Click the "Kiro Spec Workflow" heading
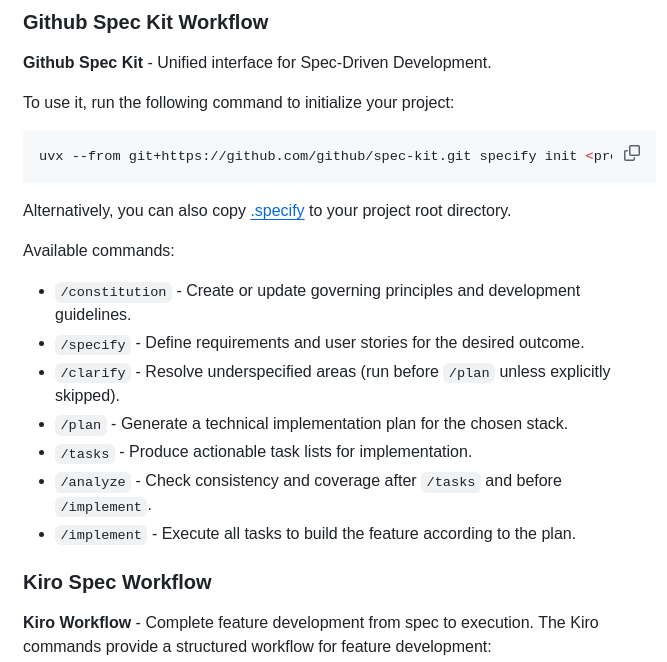The width and height of the screenshot is (667, 662). tap(117, 582)
